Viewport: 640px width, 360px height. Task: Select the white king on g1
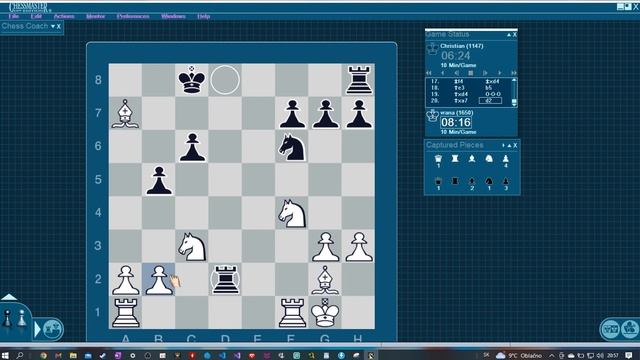point(325,313)
